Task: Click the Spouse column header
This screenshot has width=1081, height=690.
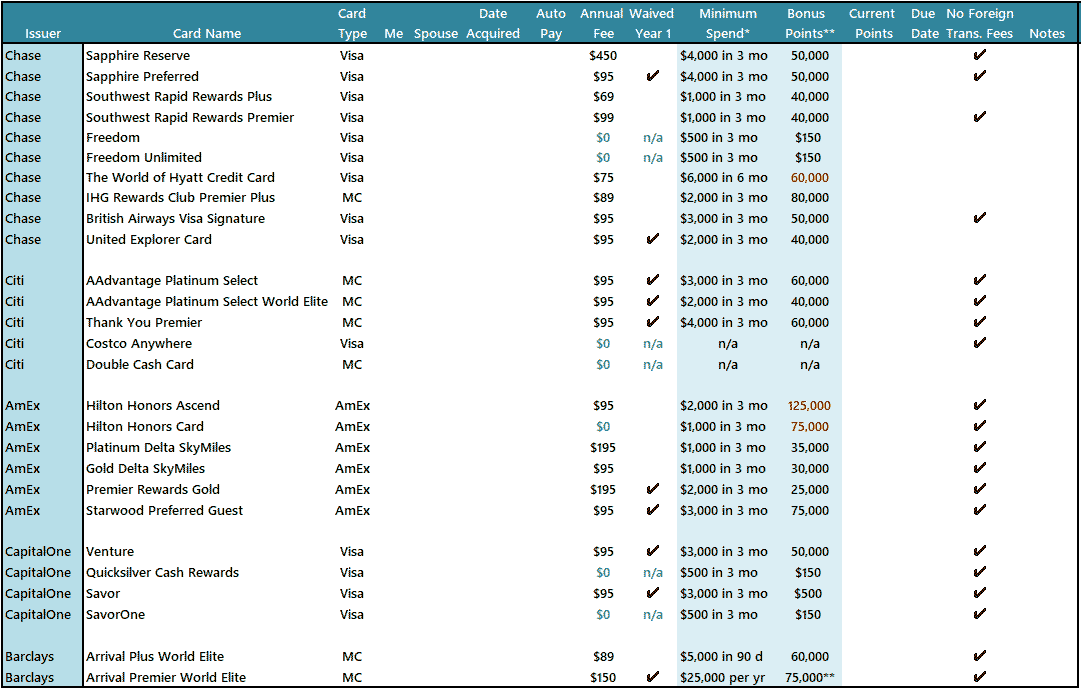Action: [436, 33]
